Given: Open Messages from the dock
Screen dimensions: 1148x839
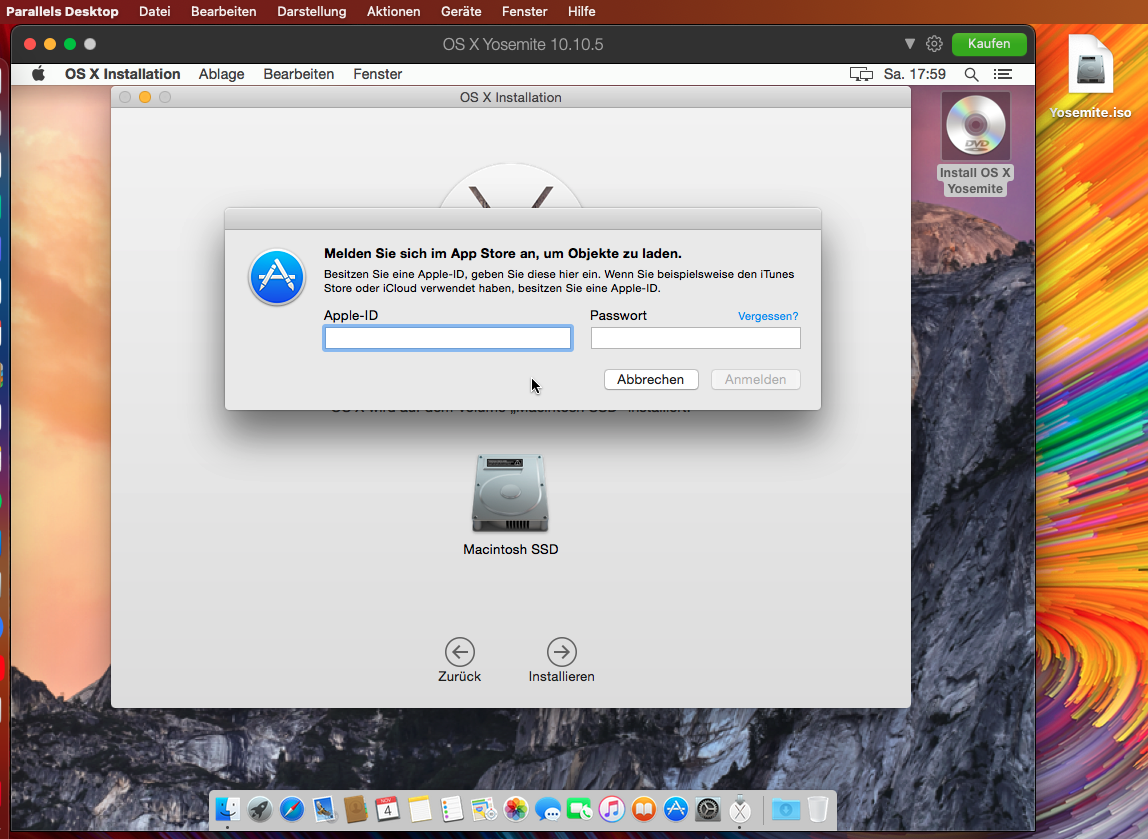Looking at the screenshot, I should [x=548, y=809].
